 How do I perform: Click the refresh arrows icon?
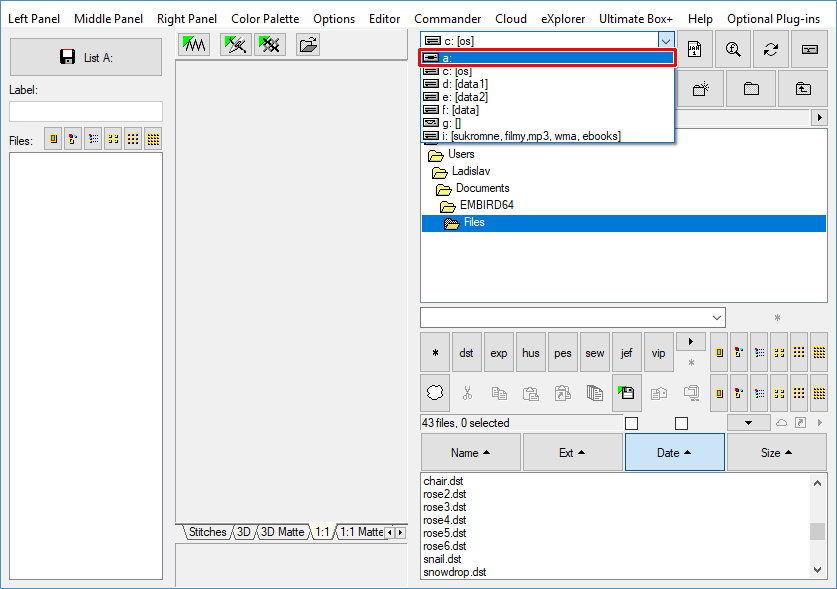click(771, 50)
